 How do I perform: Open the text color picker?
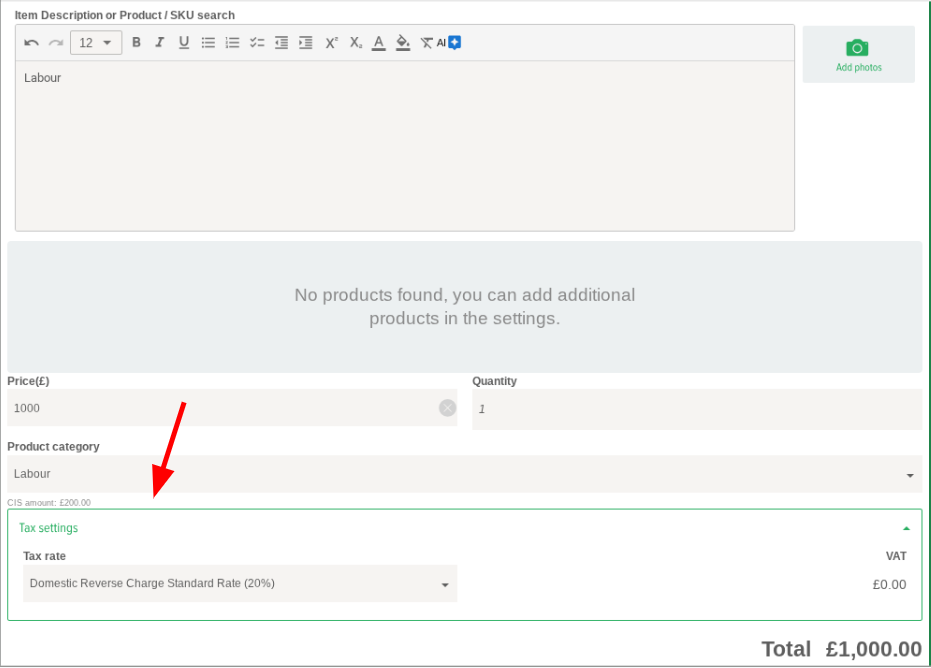coord(379,43)
